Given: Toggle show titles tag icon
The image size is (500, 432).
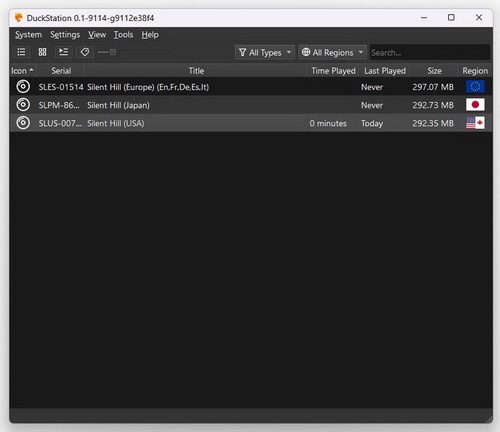Looking at the screenshot, I should click(85, 52).
